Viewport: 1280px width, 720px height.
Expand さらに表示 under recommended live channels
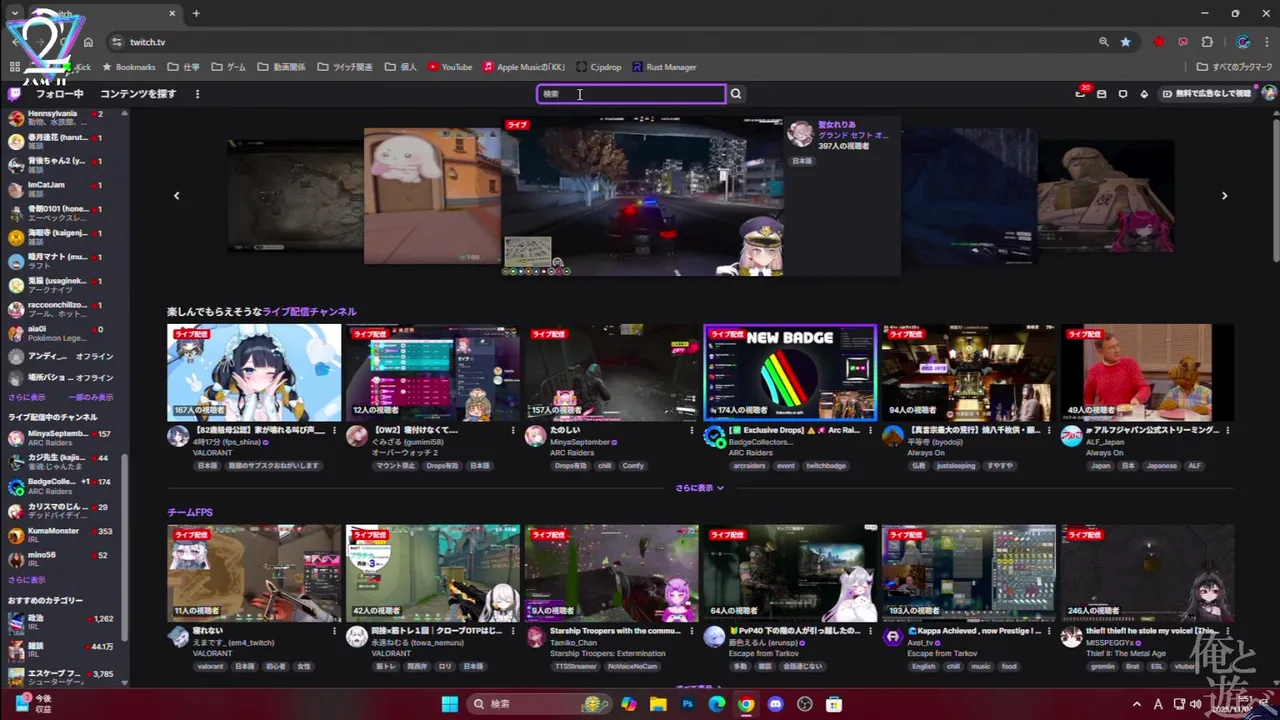tap(699, 488)
